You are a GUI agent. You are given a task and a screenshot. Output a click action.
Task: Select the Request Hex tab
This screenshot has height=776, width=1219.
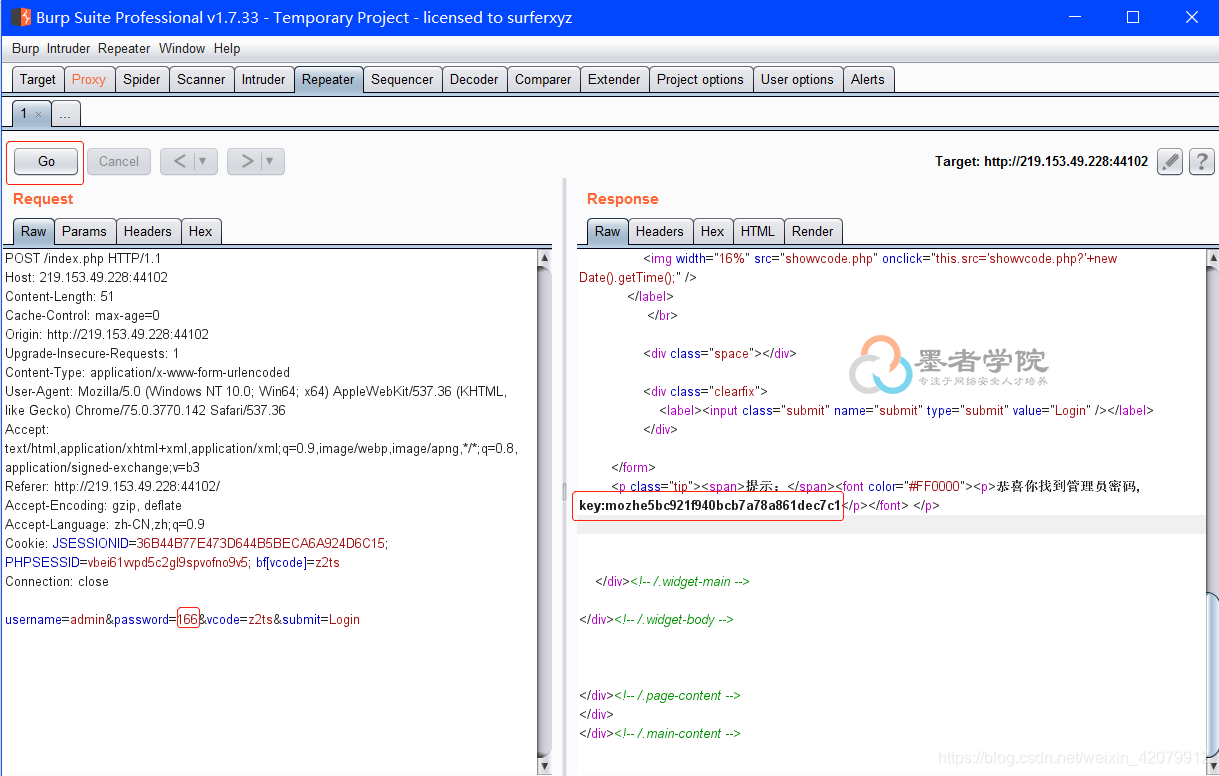201,231
